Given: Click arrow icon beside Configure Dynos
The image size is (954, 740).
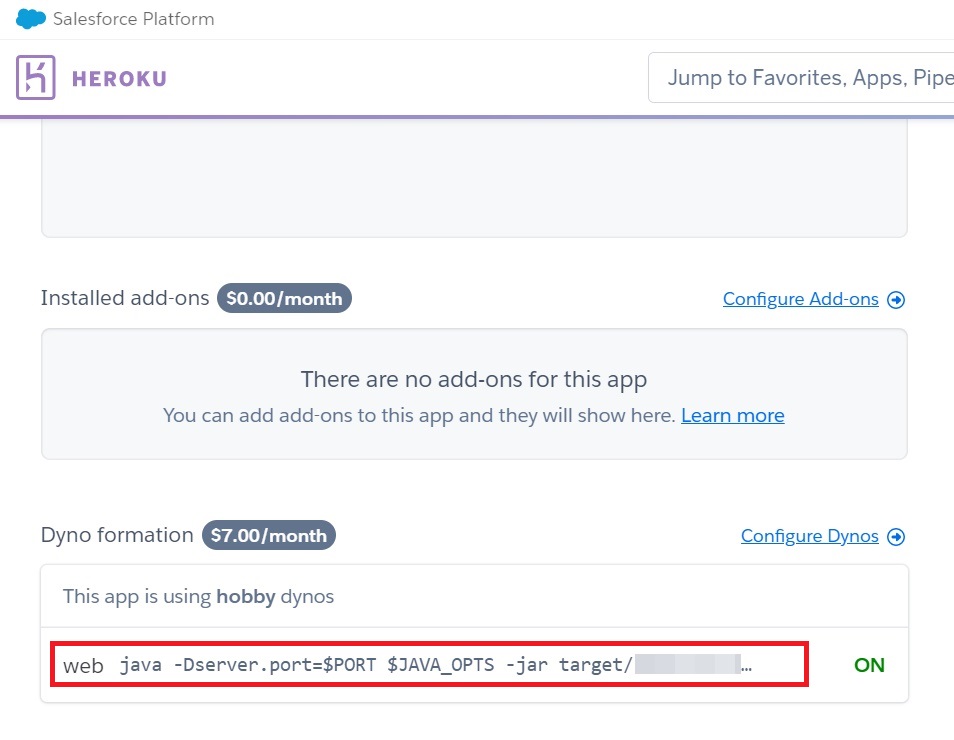Looking at the screenshot, I should (x=896, y=536).
